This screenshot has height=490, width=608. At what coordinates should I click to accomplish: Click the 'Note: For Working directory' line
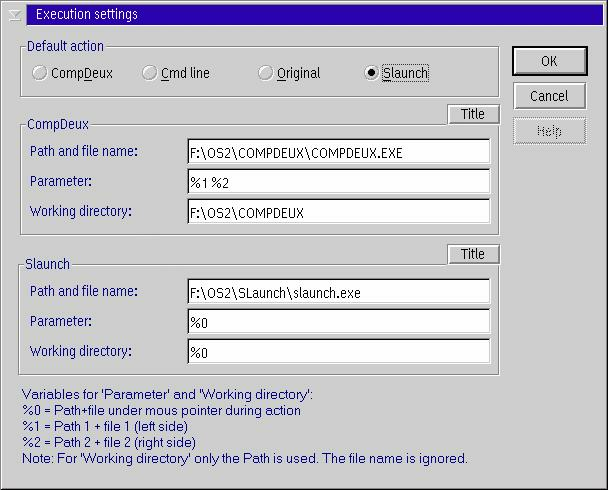pos(245,459)
